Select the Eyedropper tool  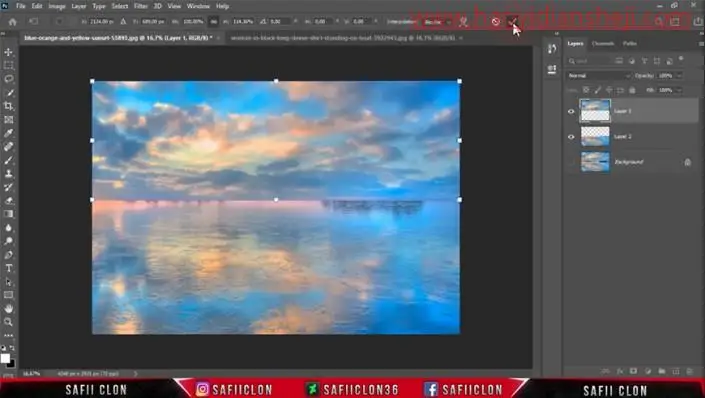pyautogui.click(x=9, y=133)
